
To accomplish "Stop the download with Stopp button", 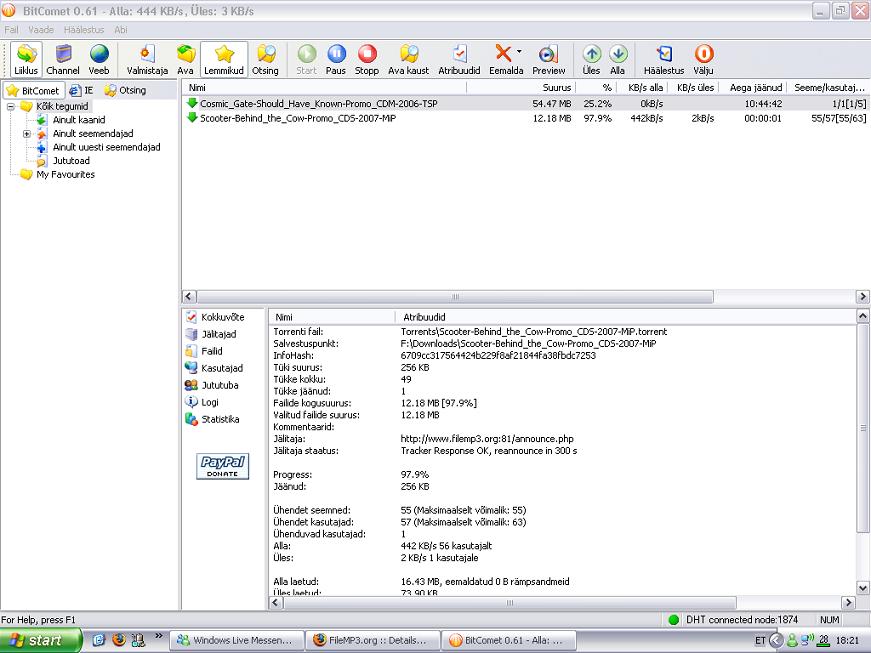I will tap(367, 59).
